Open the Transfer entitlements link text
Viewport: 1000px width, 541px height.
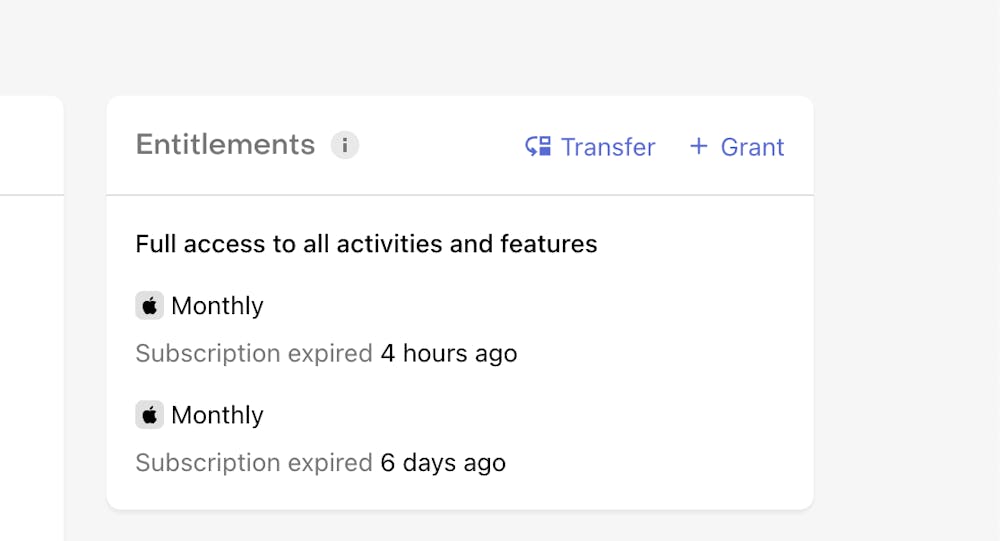point(607,147)
